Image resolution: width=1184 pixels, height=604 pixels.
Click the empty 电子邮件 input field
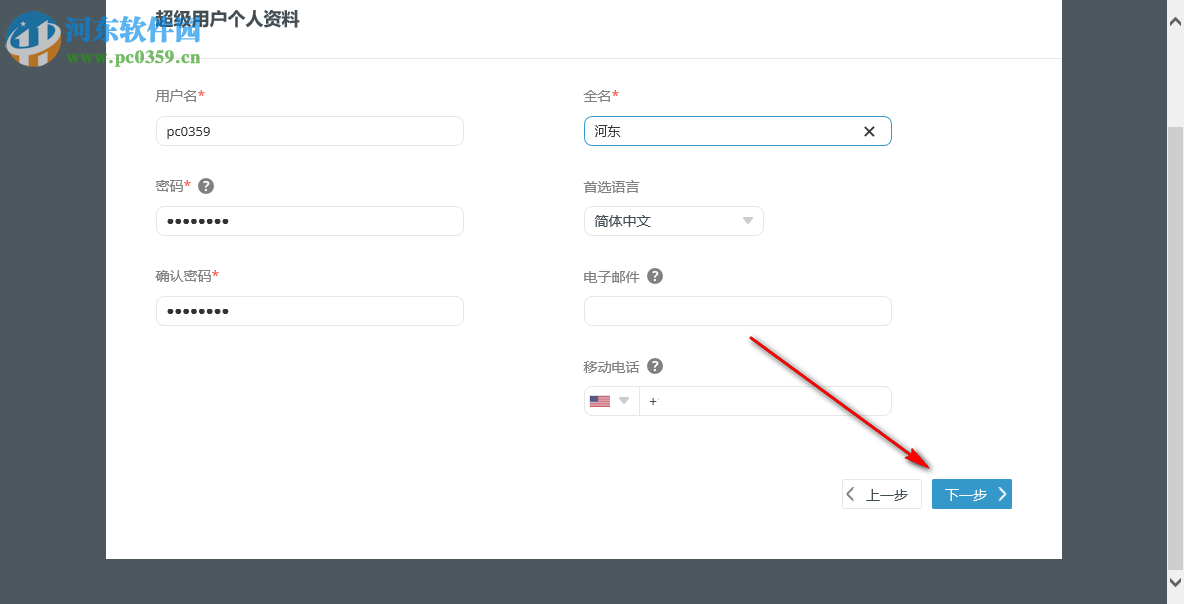[737, 310]
